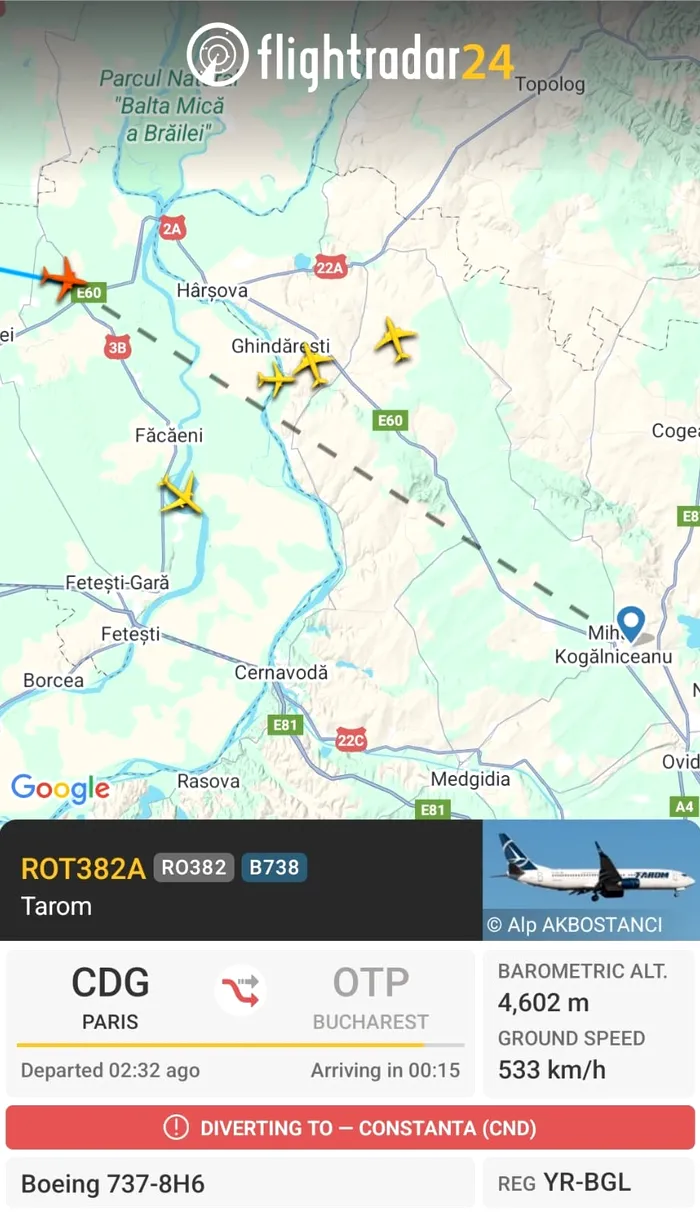Viewport: 700px width, 1213px height.
Task: Tap the RO382 flight number badge
Action: pyautogui.click(x=194, y=867)
